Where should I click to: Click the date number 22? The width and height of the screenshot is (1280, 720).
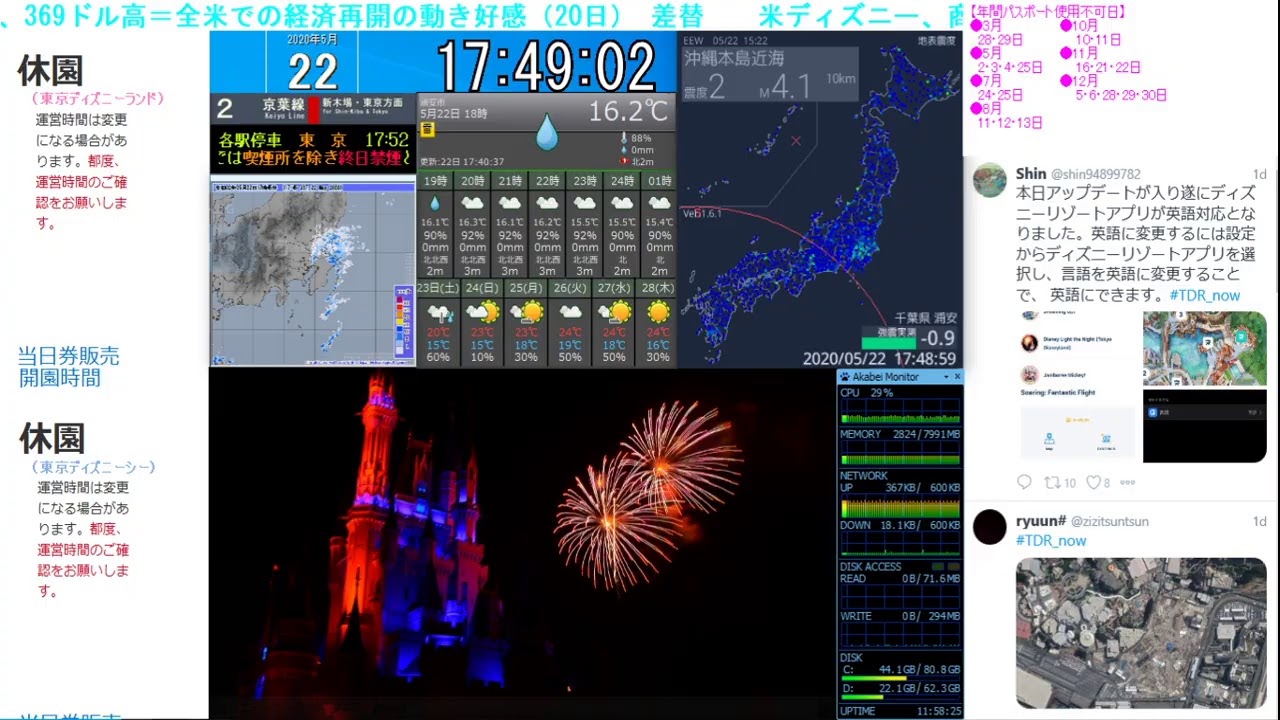click(x=313, y=71)
